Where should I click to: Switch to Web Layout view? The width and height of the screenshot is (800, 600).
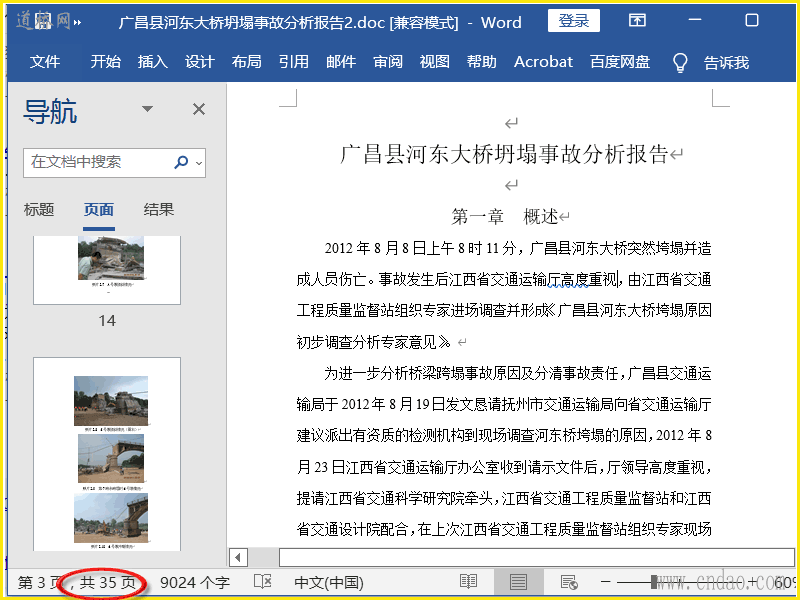point(569,582)
